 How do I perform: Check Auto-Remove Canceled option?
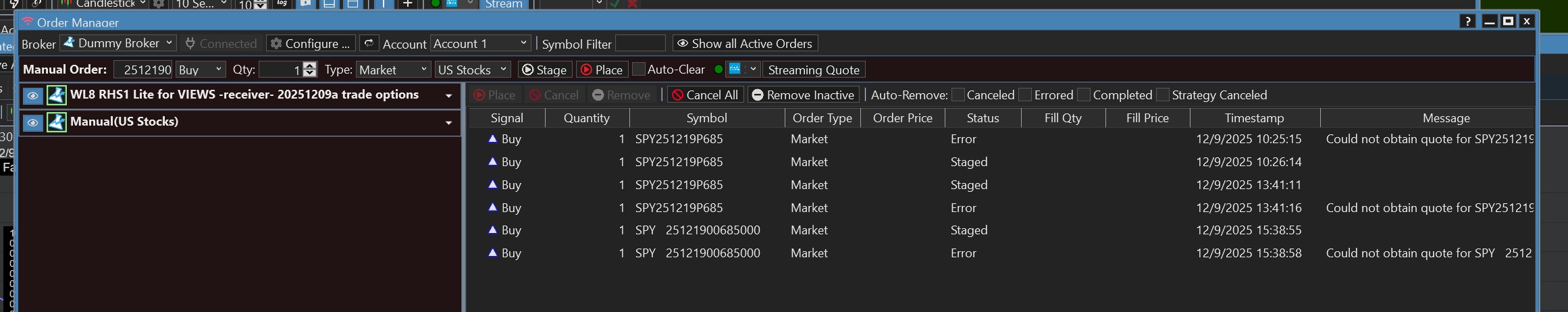tap(958, 95)
